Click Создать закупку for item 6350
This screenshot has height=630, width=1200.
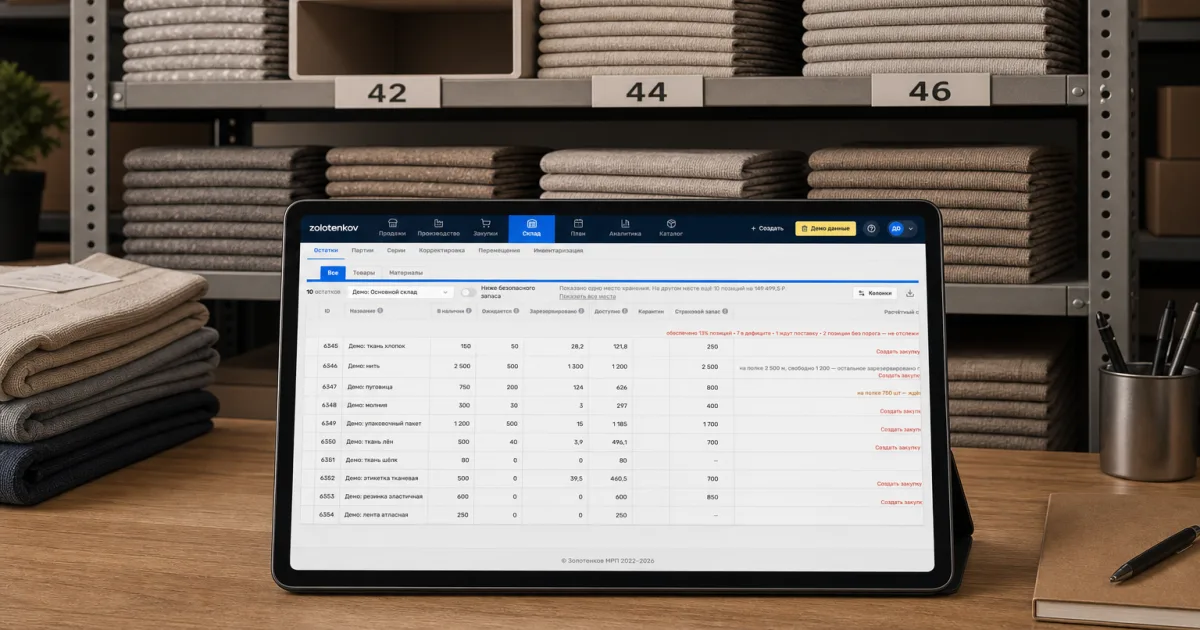click(x=899, y=447)
